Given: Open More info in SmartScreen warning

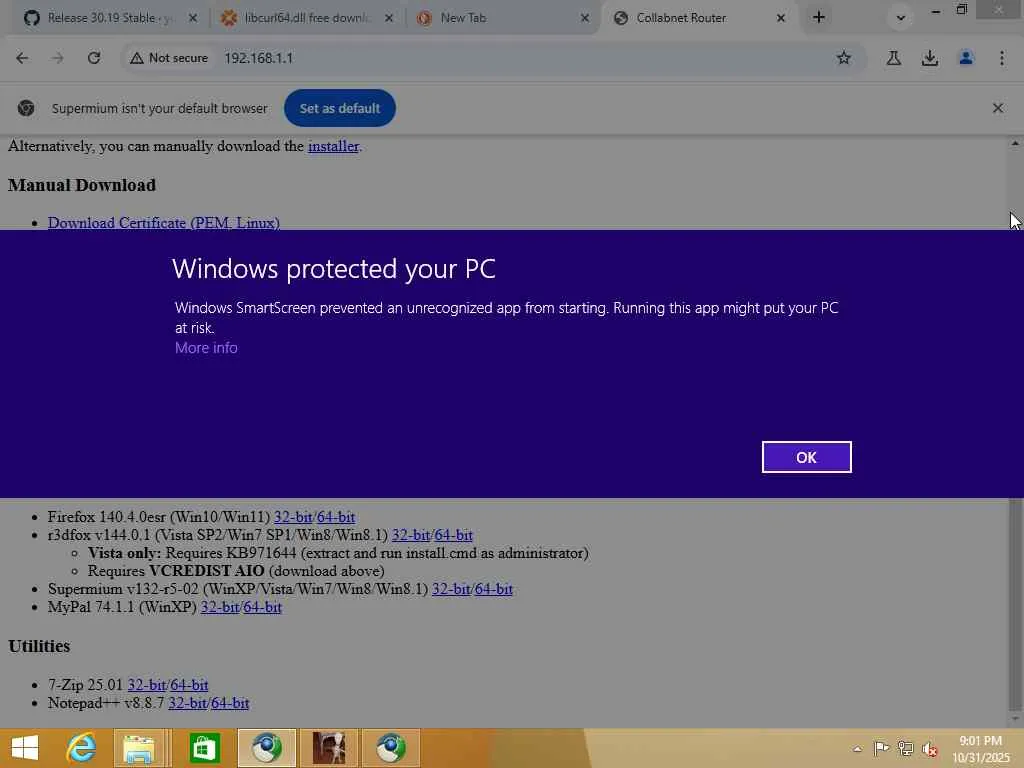Looking at the screenshot, I should (206, 348).
